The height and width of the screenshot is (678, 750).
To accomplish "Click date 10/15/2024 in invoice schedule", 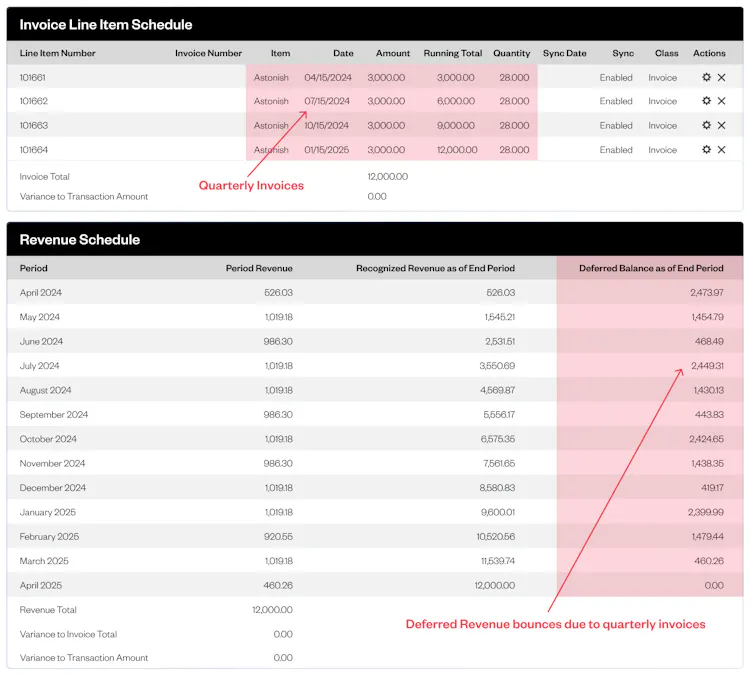I will pos(326,125).
